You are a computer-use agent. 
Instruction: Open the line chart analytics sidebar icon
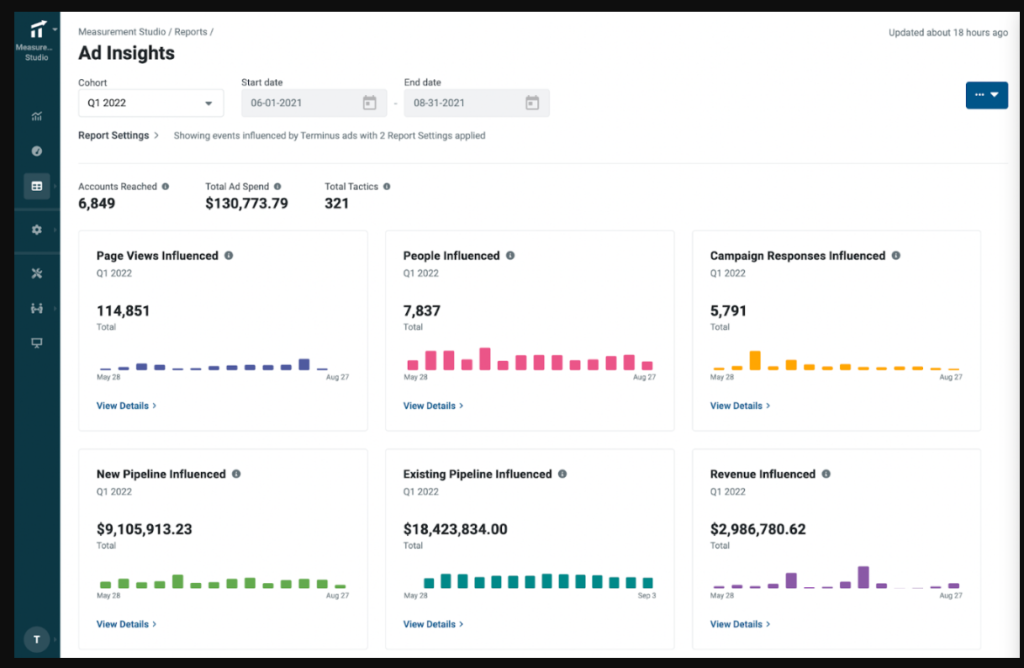(37, 116)
